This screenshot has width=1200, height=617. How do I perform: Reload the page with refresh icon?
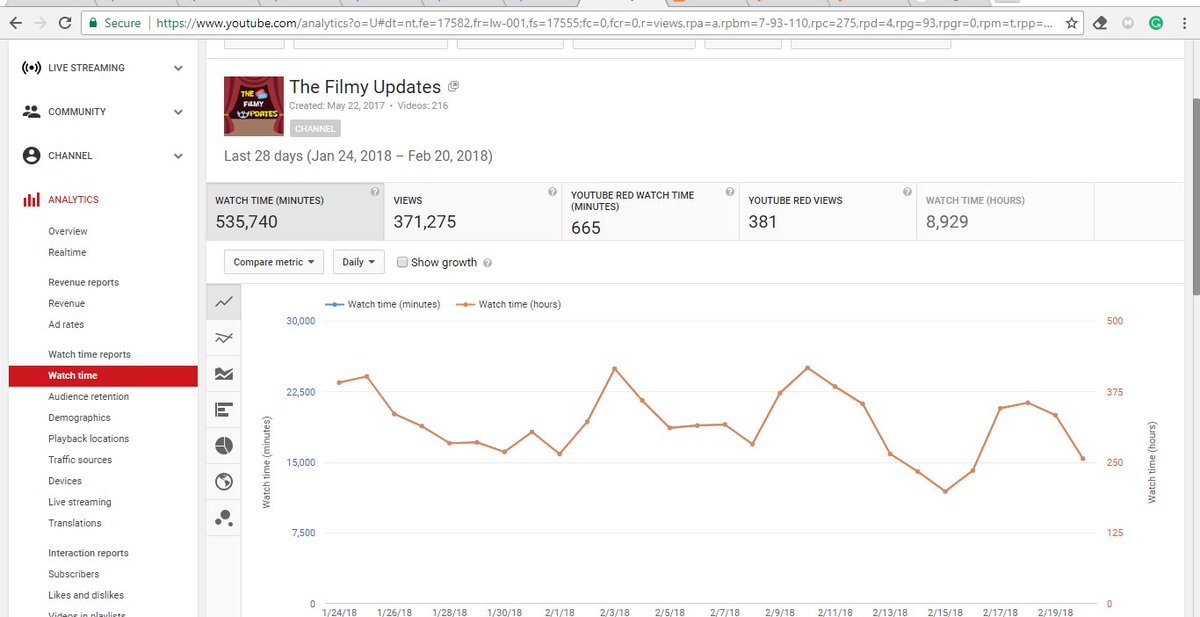point(64,22)
